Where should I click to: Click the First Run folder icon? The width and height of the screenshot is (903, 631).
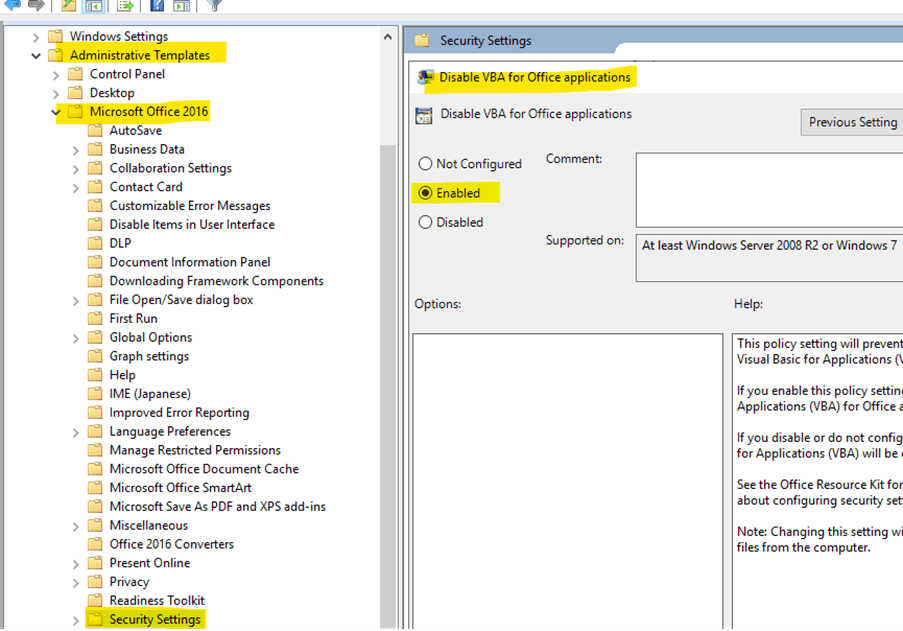click(95, 318)
